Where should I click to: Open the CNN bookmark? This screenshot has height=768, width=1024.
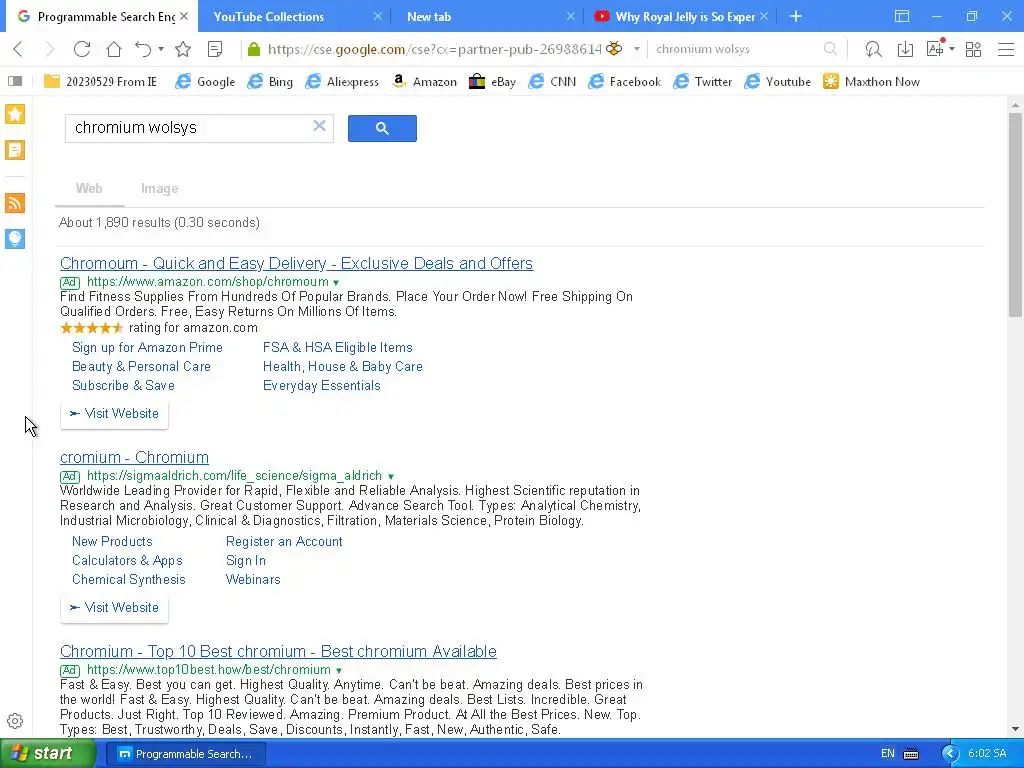[x=552, y=82]
